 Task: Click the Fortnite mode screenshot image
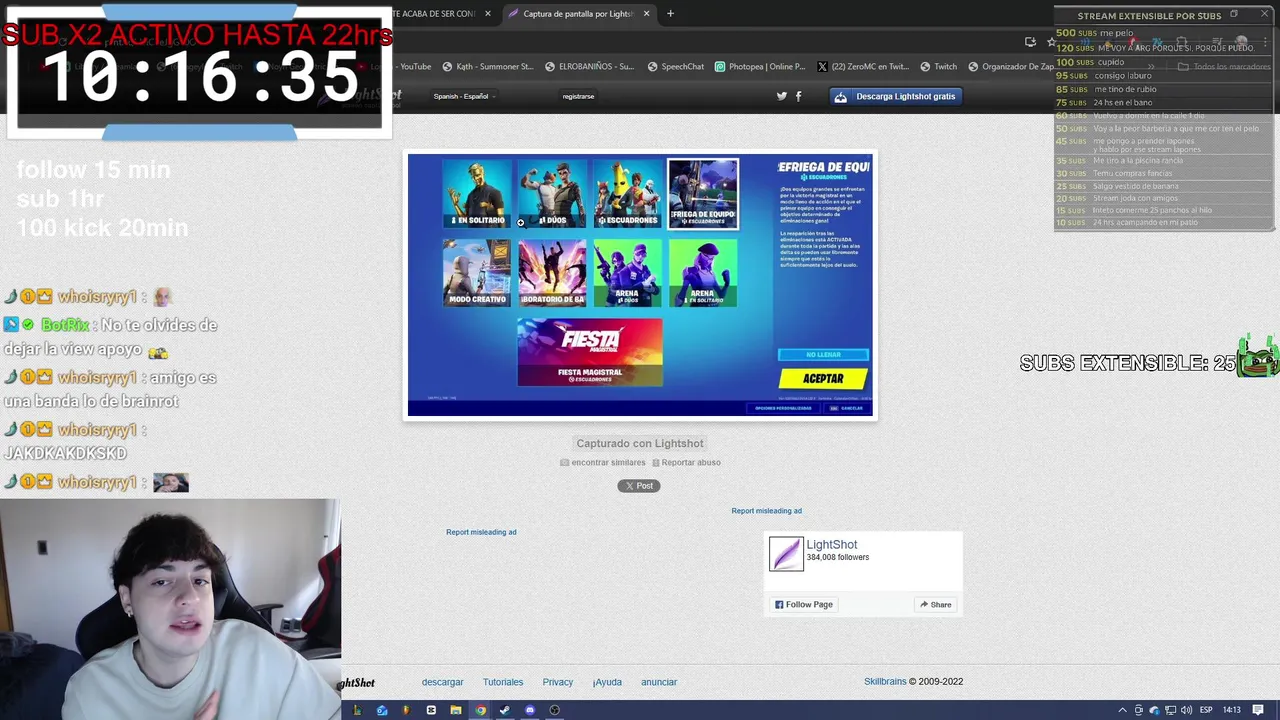[x=640, y=285]
